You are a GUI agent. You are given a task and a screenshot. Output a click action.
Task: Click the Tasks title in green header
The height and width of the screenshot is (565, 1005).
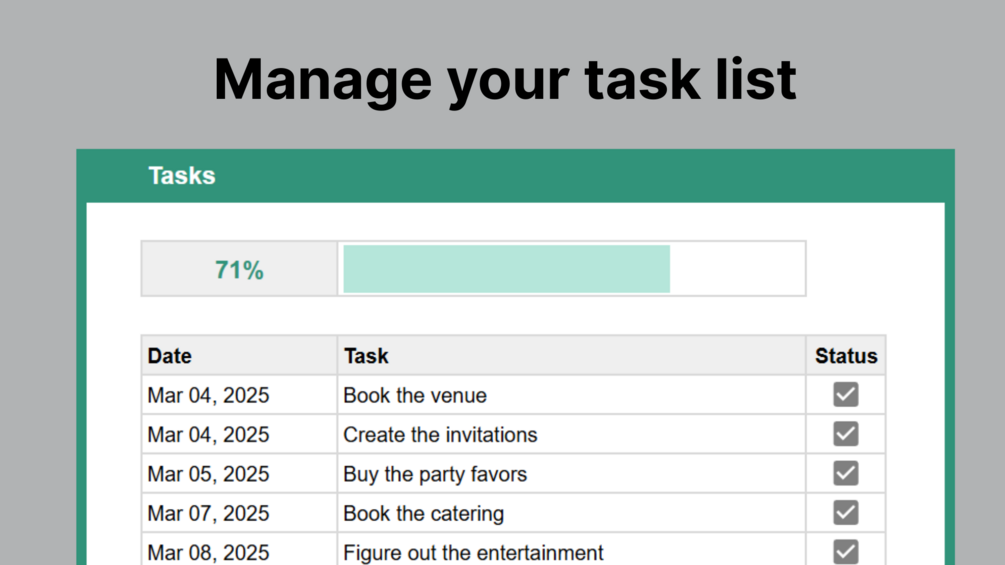click(182, 176)
